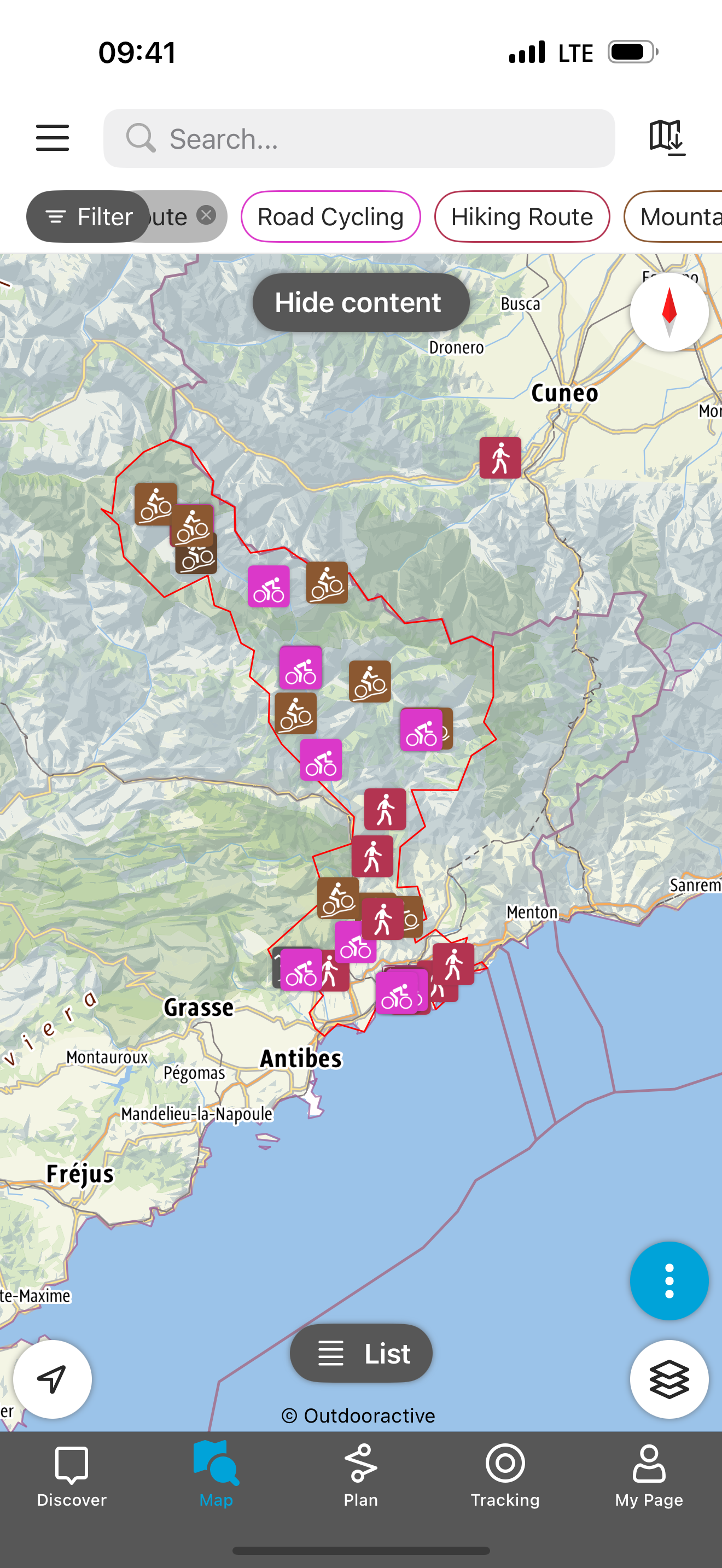Center map on my location arrow
This screenshot has height=1568, width=722.
[53, 1379]
